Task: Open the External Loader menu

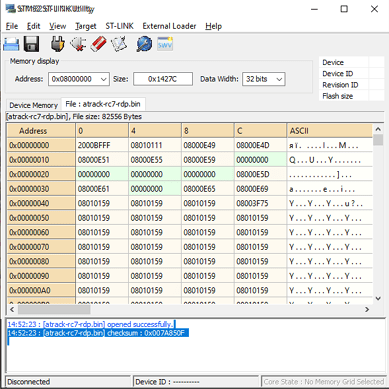Action: tap(169, 26)
